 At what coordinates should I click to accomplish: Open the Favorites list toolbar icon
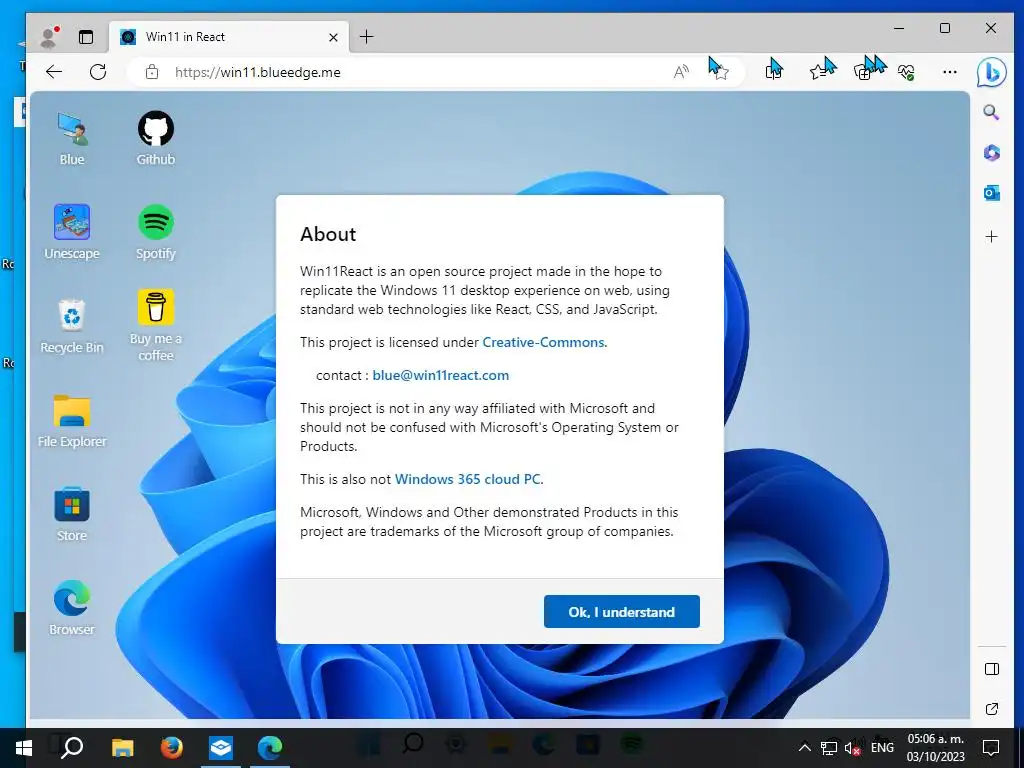[x=820, y=72]
